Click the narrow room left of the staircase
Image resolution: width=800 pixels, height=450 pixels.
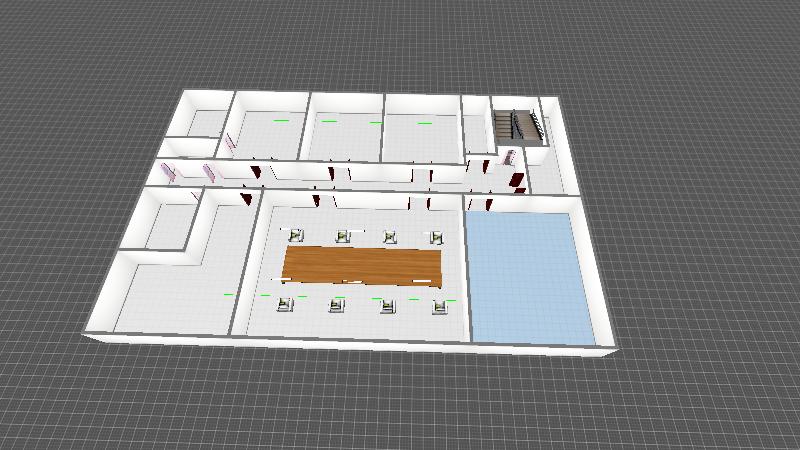474,132
